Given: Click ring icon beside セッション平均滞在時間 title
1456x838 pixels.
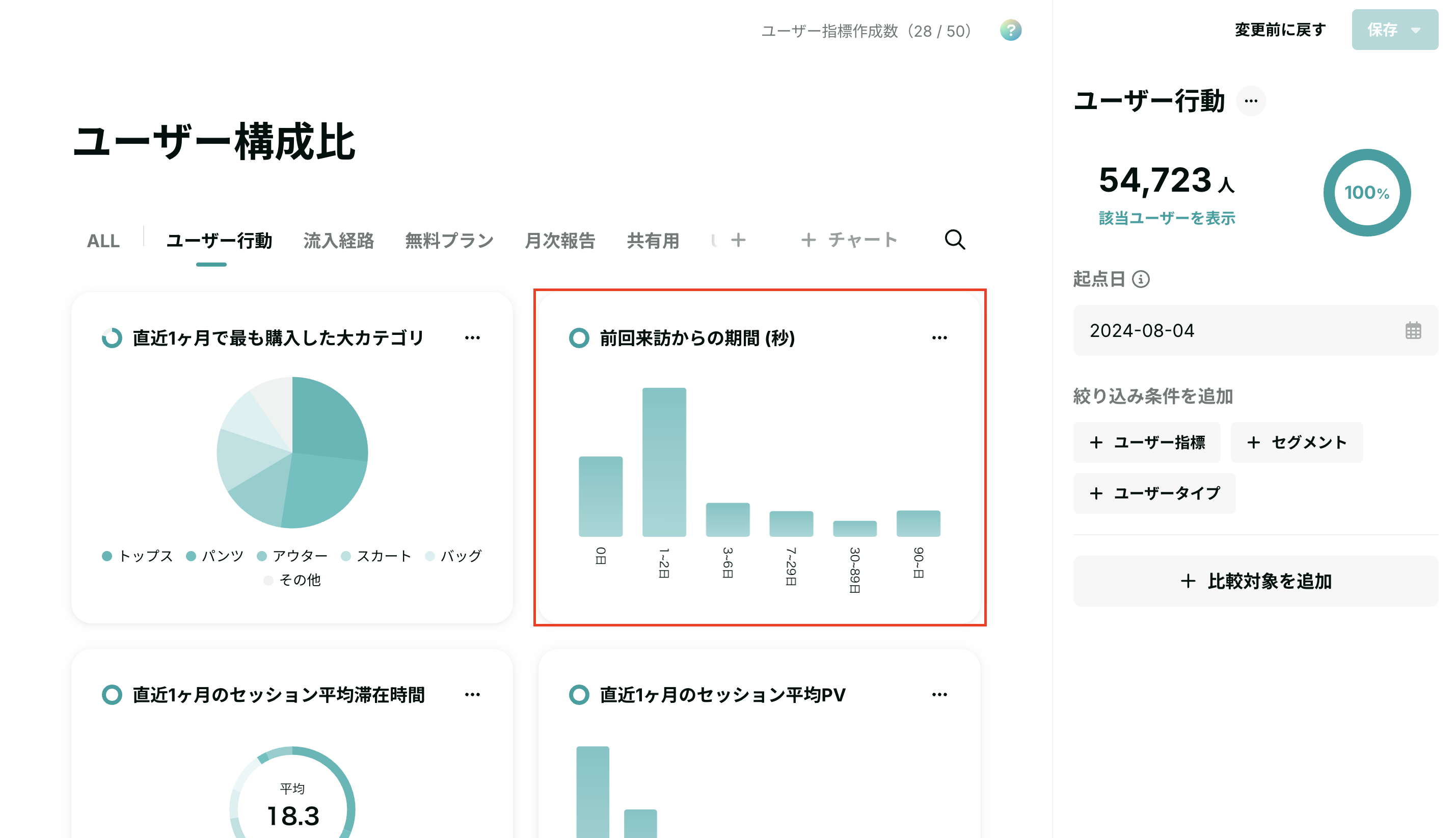Looking at the screenshot, I should coord(112,695).
